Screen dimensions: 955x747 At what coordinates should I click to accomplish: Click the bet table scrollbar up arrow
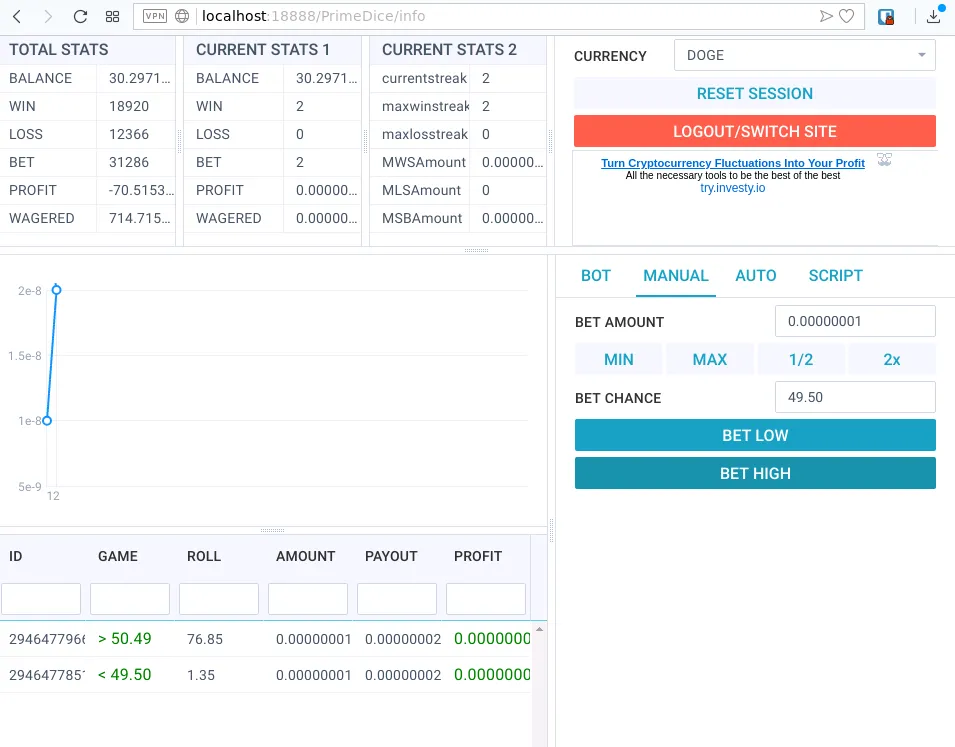[539, 629]
